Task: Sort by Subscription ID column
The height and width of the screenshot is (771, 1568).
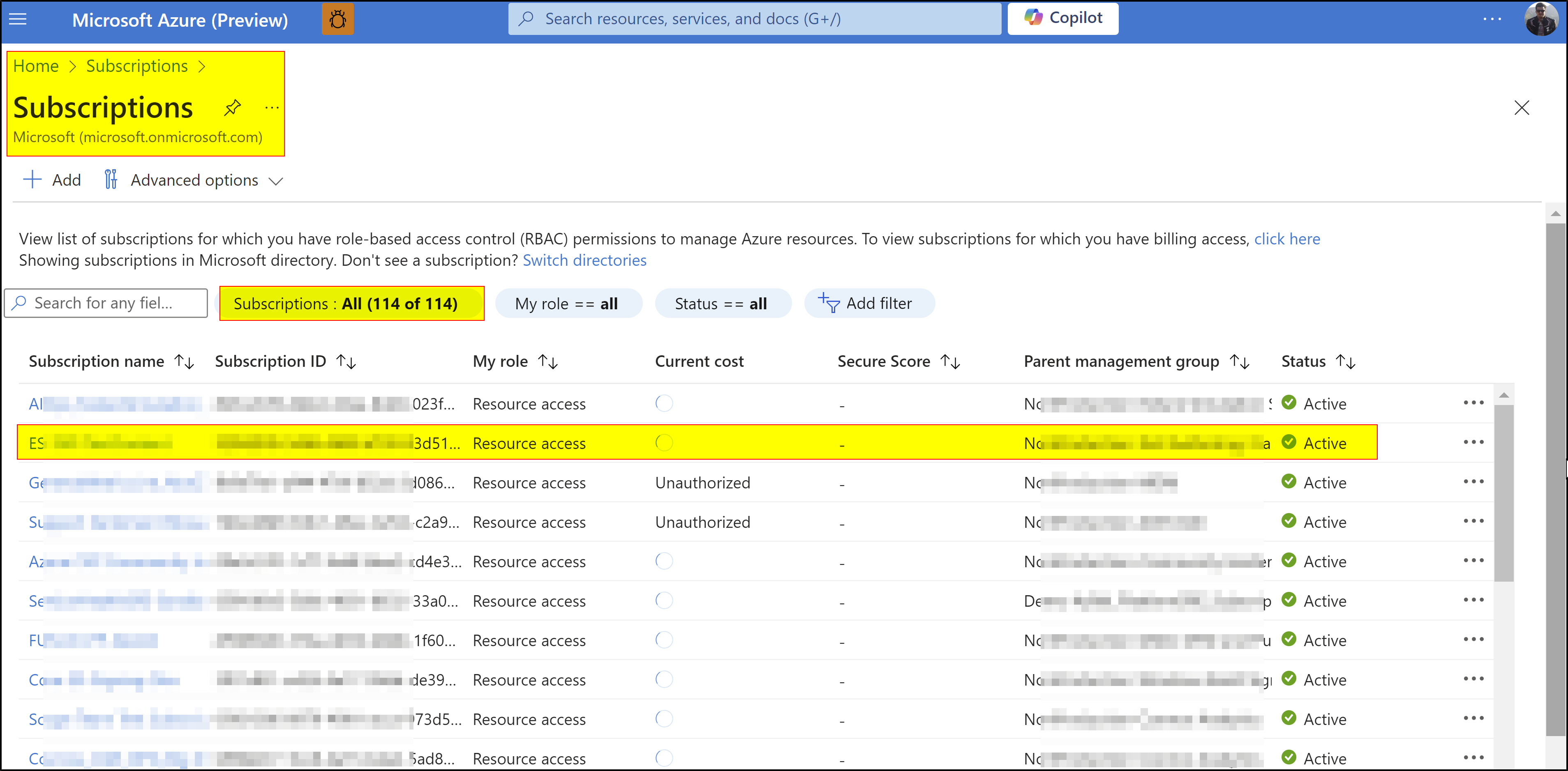Action: pyautogui.click(x=286, y=361)
